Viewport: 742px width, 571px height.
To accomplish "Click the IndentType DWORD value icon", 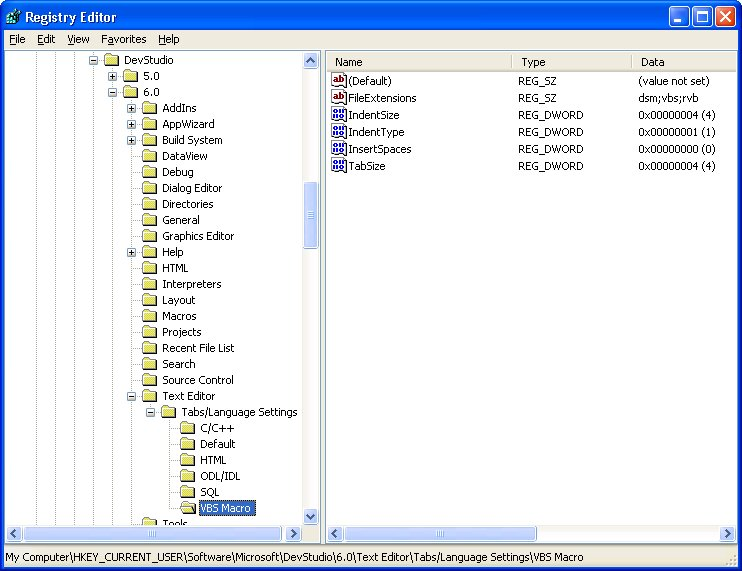I will tap(339, 132).
